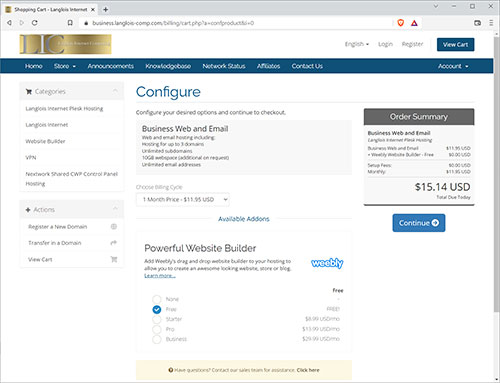Click the plus icon in Actions header
Viewport: 500px width, 383px height.
click(x=28, y=210)
